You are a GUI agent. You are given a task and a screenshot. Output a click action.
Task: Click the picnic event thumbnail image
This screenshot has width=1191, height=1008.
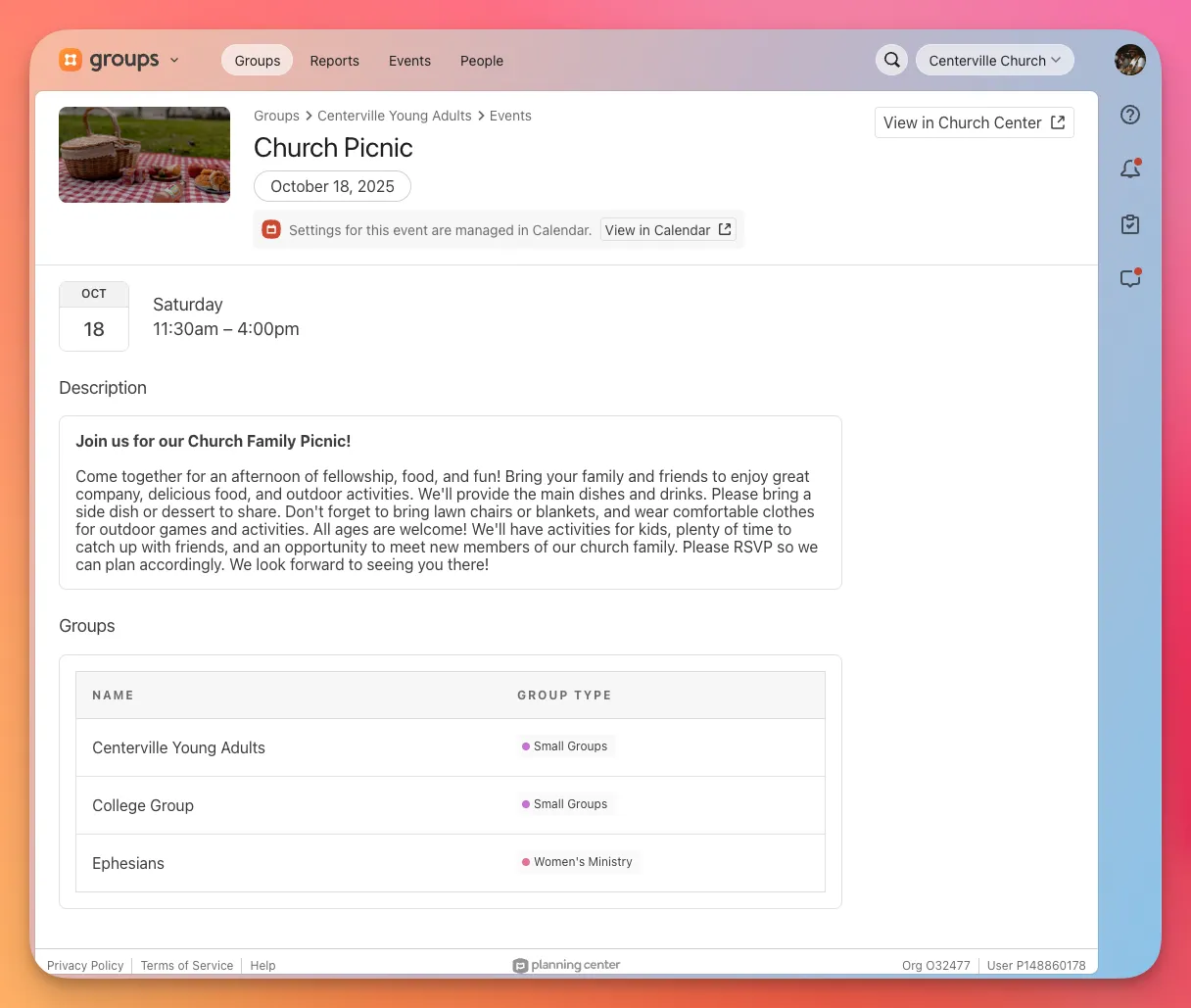pyautogui.click(x=144, y=155)
